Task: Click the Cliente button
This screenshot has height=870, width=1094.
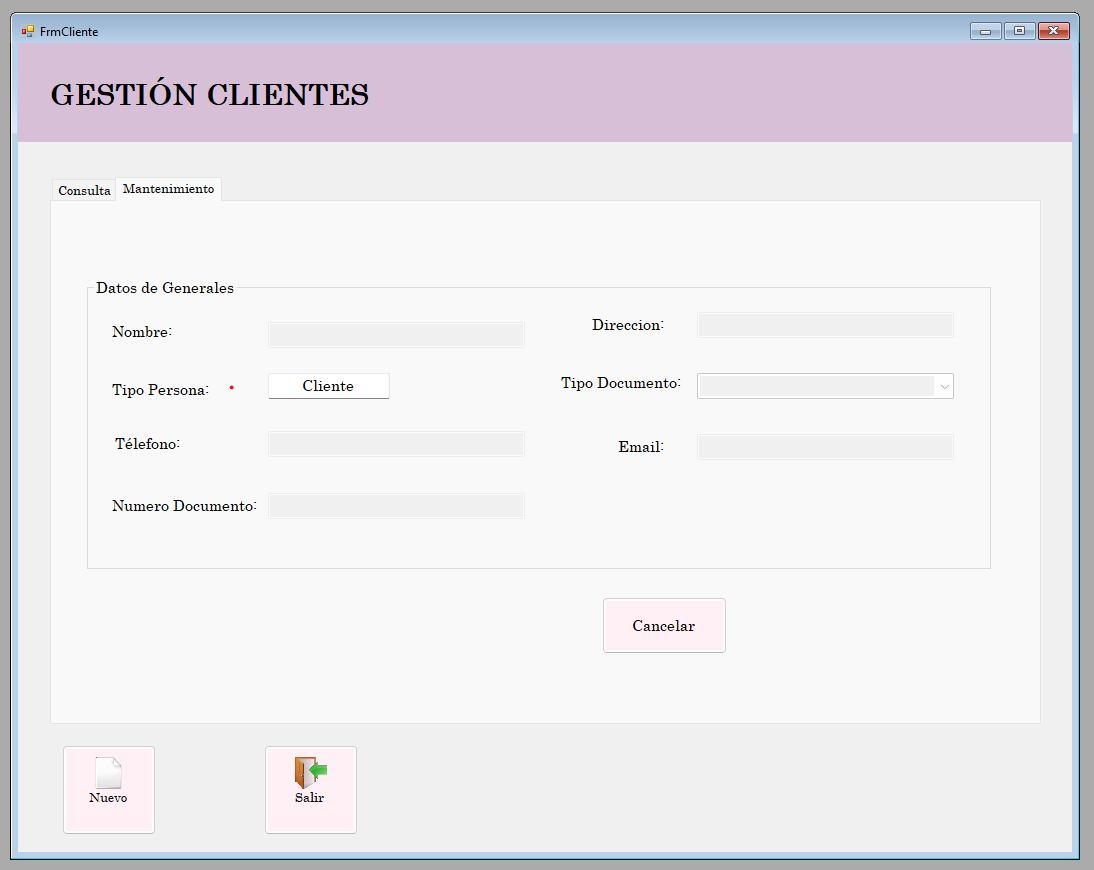Action: [x=329, y=387]
